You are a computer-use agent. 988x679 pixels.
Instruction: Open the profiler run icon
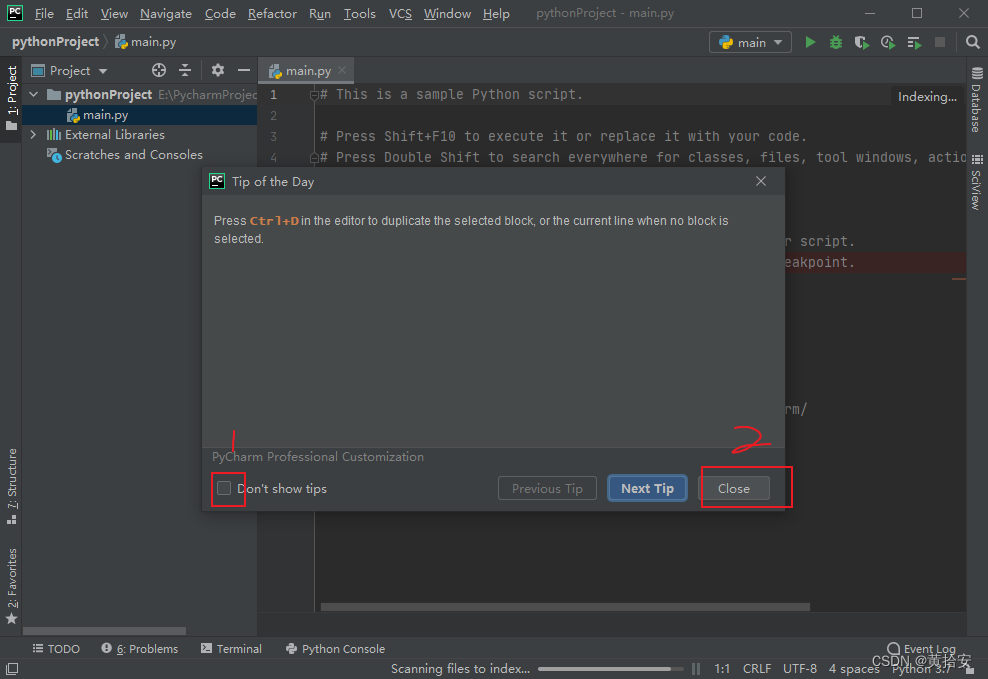pos(888,42)
